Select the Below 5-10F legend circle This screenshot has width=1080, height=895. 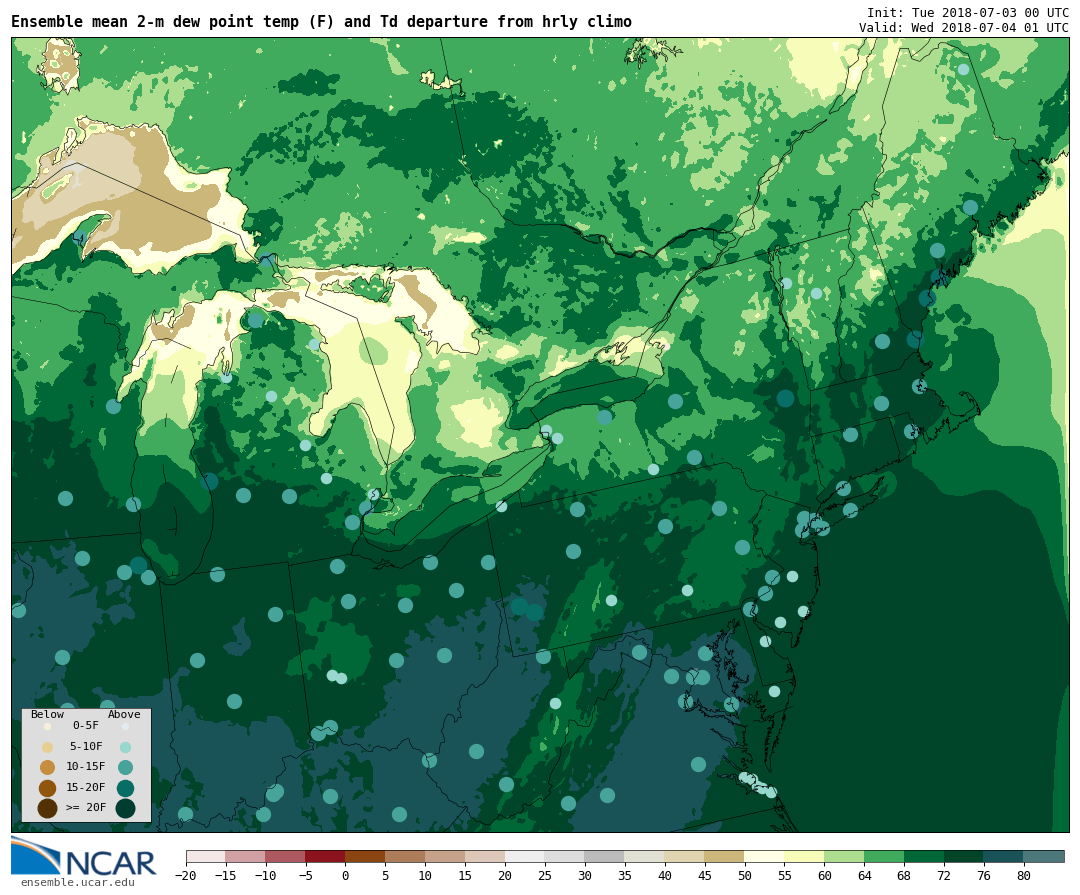tap(48, 747)
